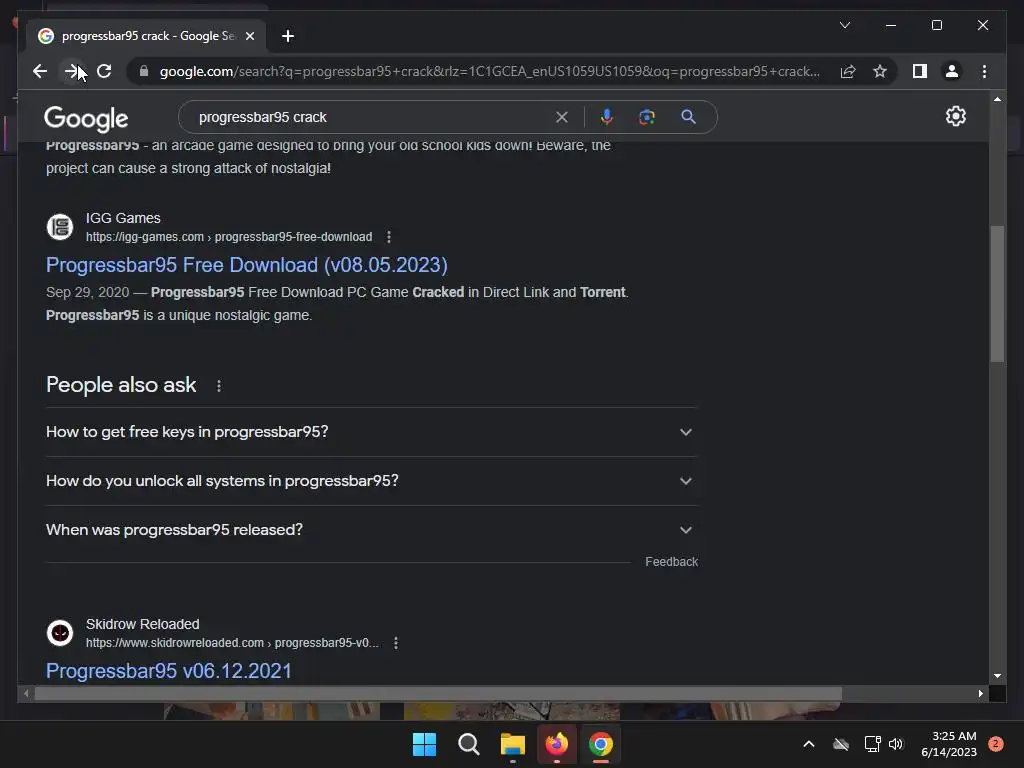Share this page from address bar
The width and height of the screenshot is (1024, 768).
[848, 71]
